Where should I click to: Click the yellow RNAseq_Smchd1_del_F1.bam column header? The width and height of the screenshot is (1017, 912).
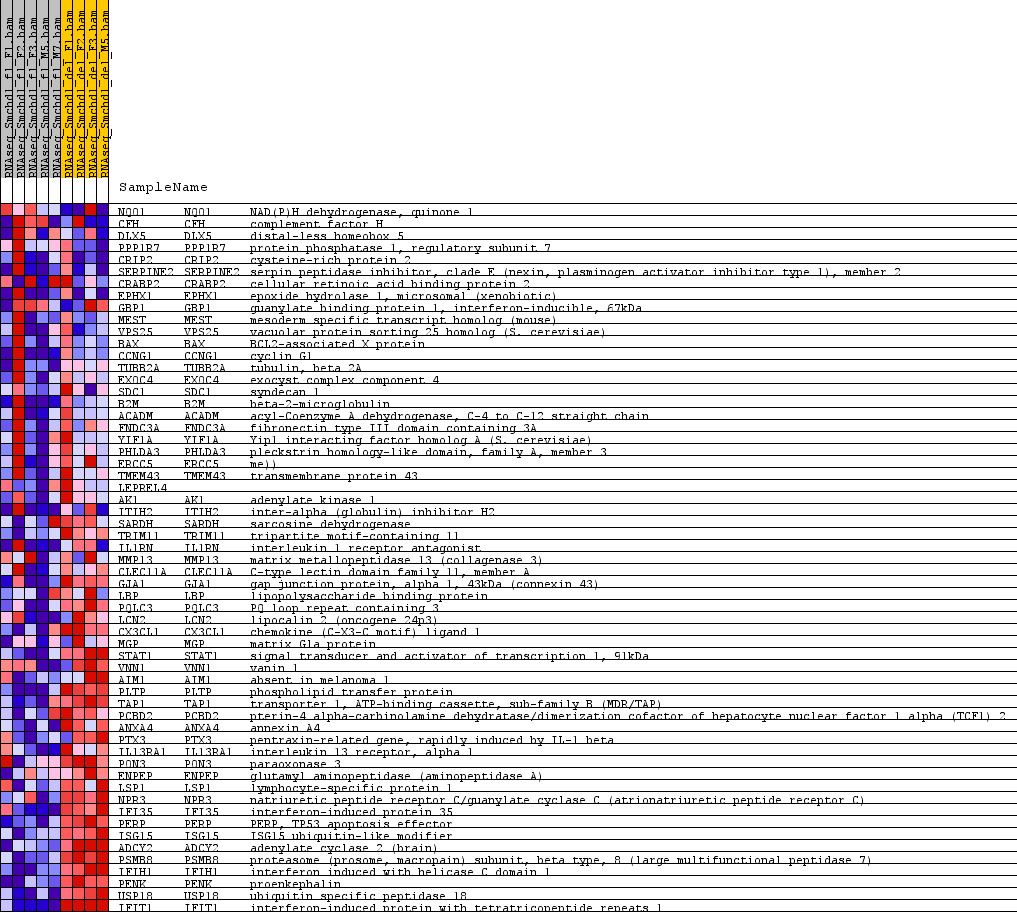pos(67,90)
